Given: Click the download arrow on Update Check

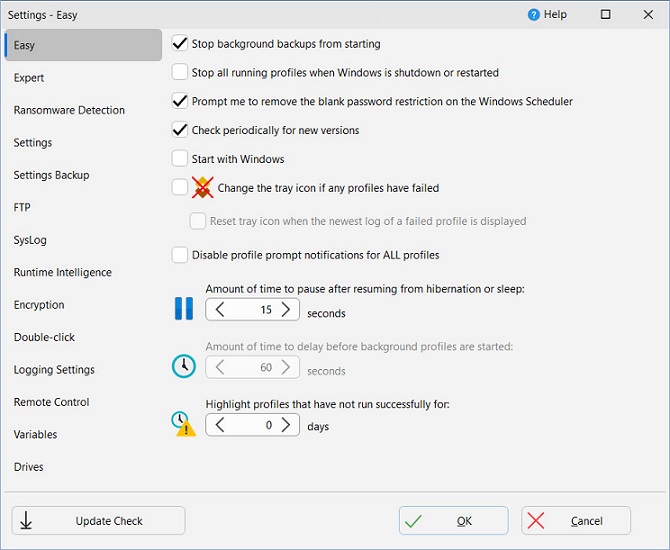Looking at the screenshot, I should [26, 521].
